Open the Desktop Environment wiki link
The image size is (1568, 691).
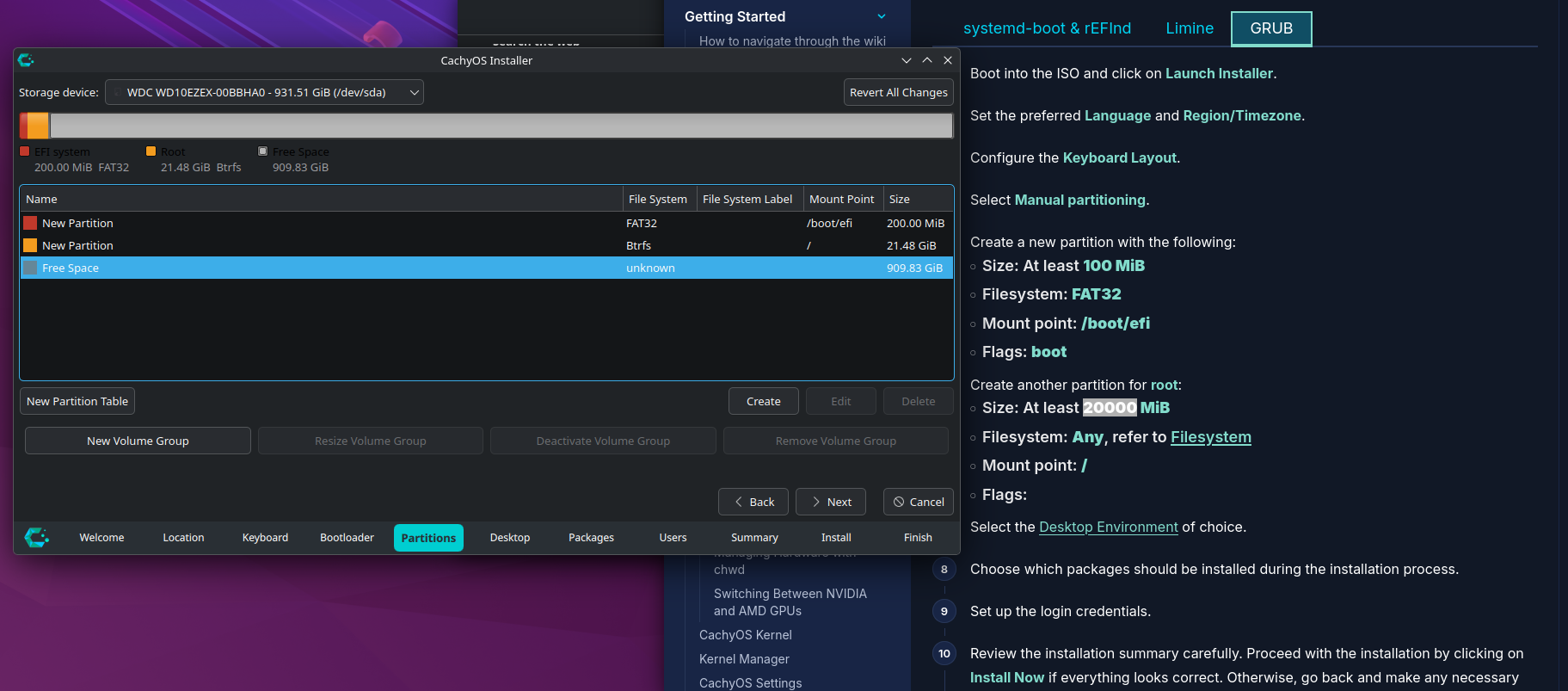pos(1108,527)
